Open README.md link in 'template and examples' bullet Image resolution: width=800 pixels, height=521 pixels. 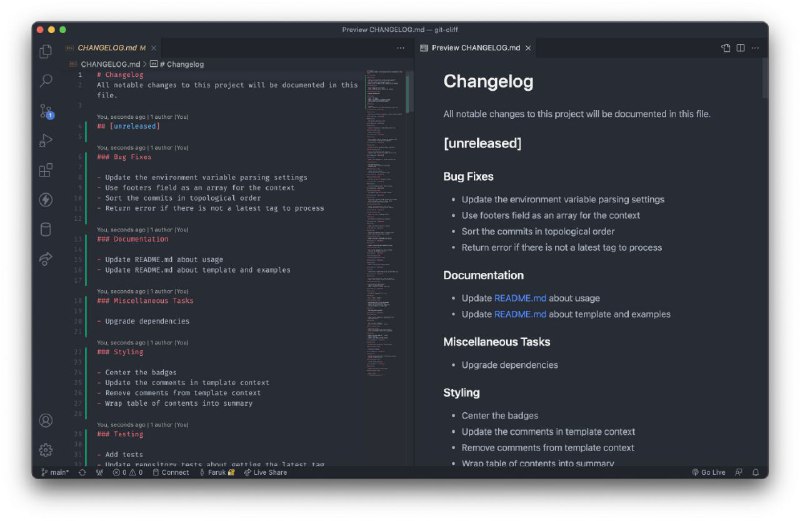tap(520, 314)
